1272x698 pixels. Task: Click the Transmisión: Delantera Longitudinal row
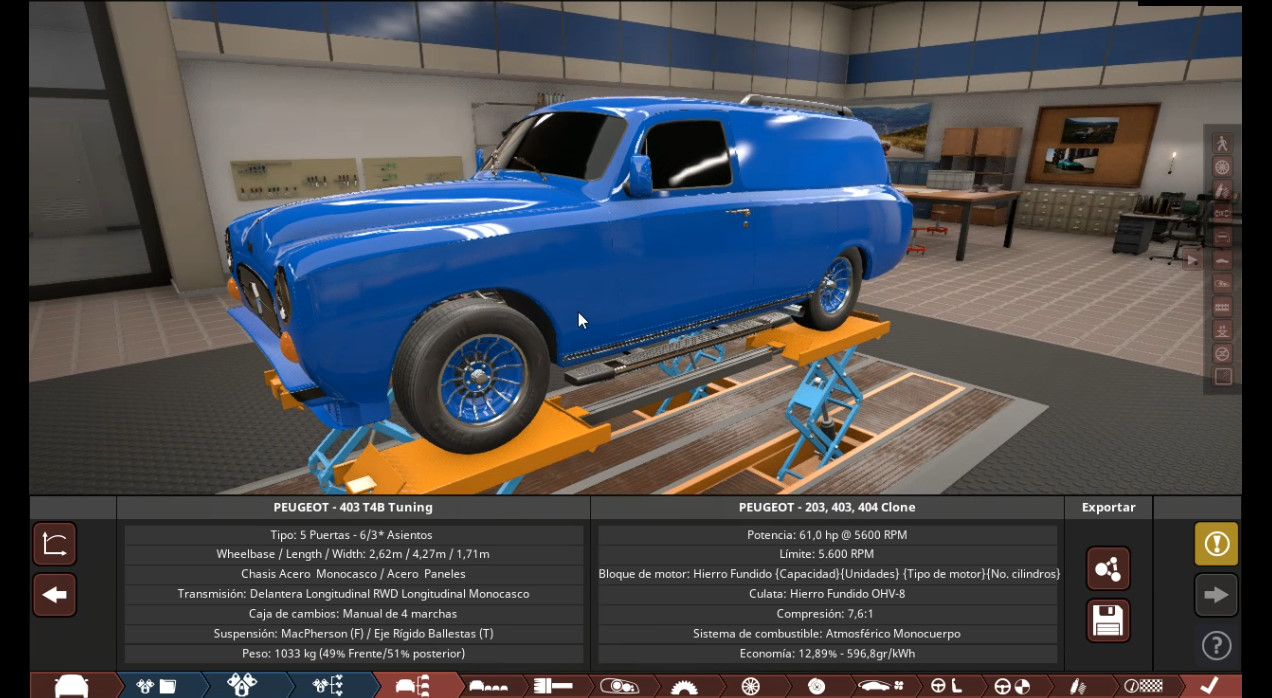(x=353, y=594)
